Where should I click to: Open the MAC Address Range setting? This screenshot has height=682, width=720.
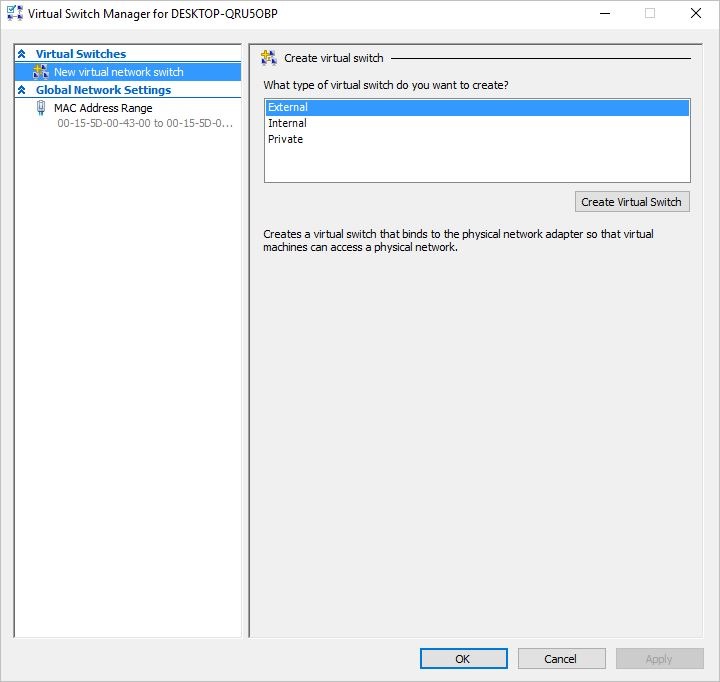tap(103, 108)
